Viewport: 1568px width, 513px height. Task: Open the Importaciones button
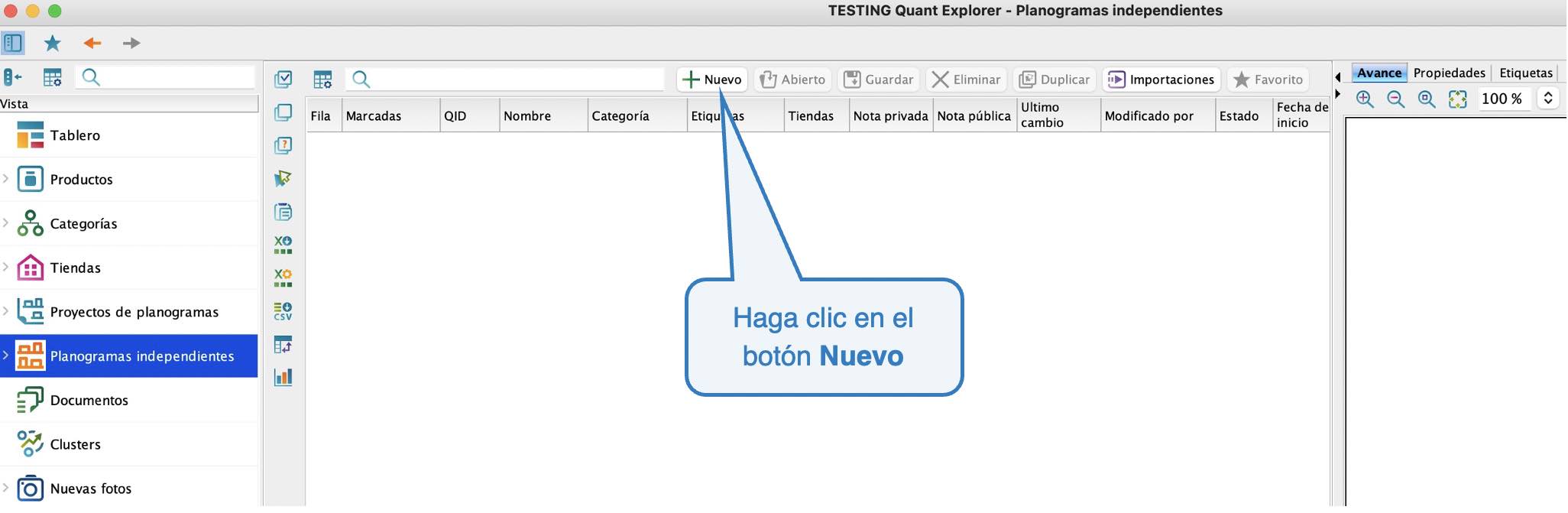1161,80
